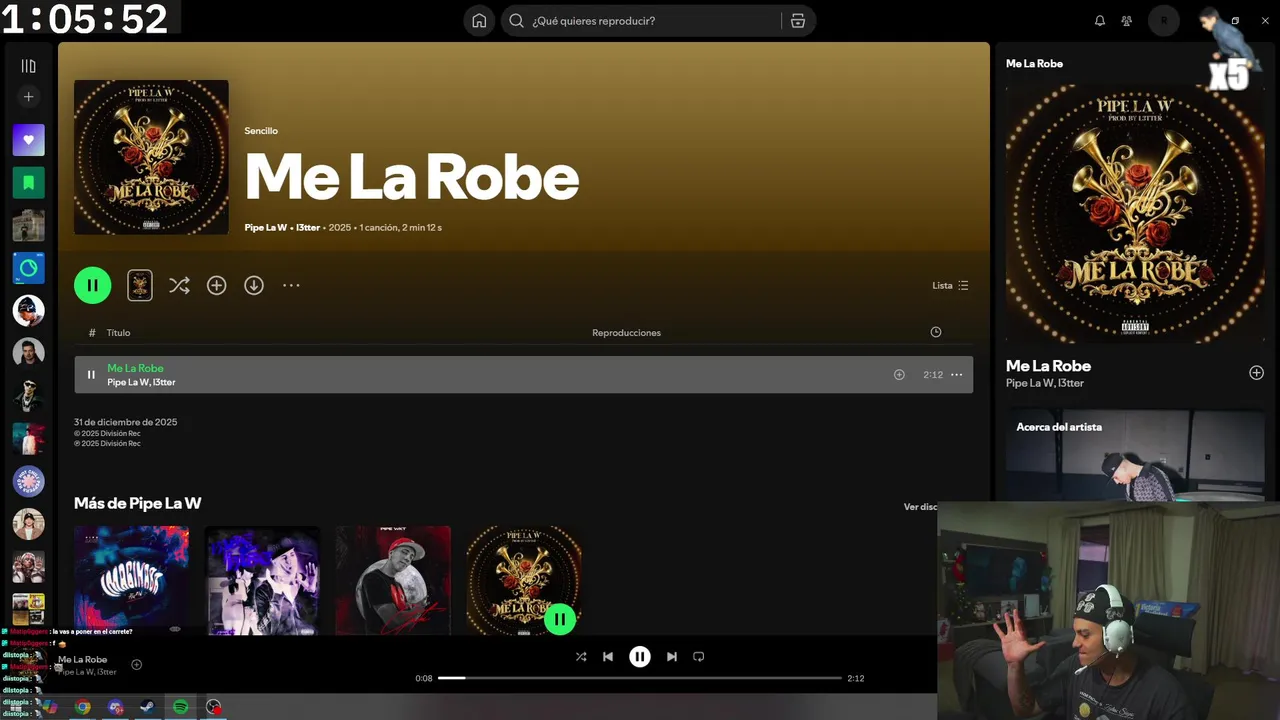Open the Friend Activity people icon
Screen dimensions: 1280x720
[1127, 21]
